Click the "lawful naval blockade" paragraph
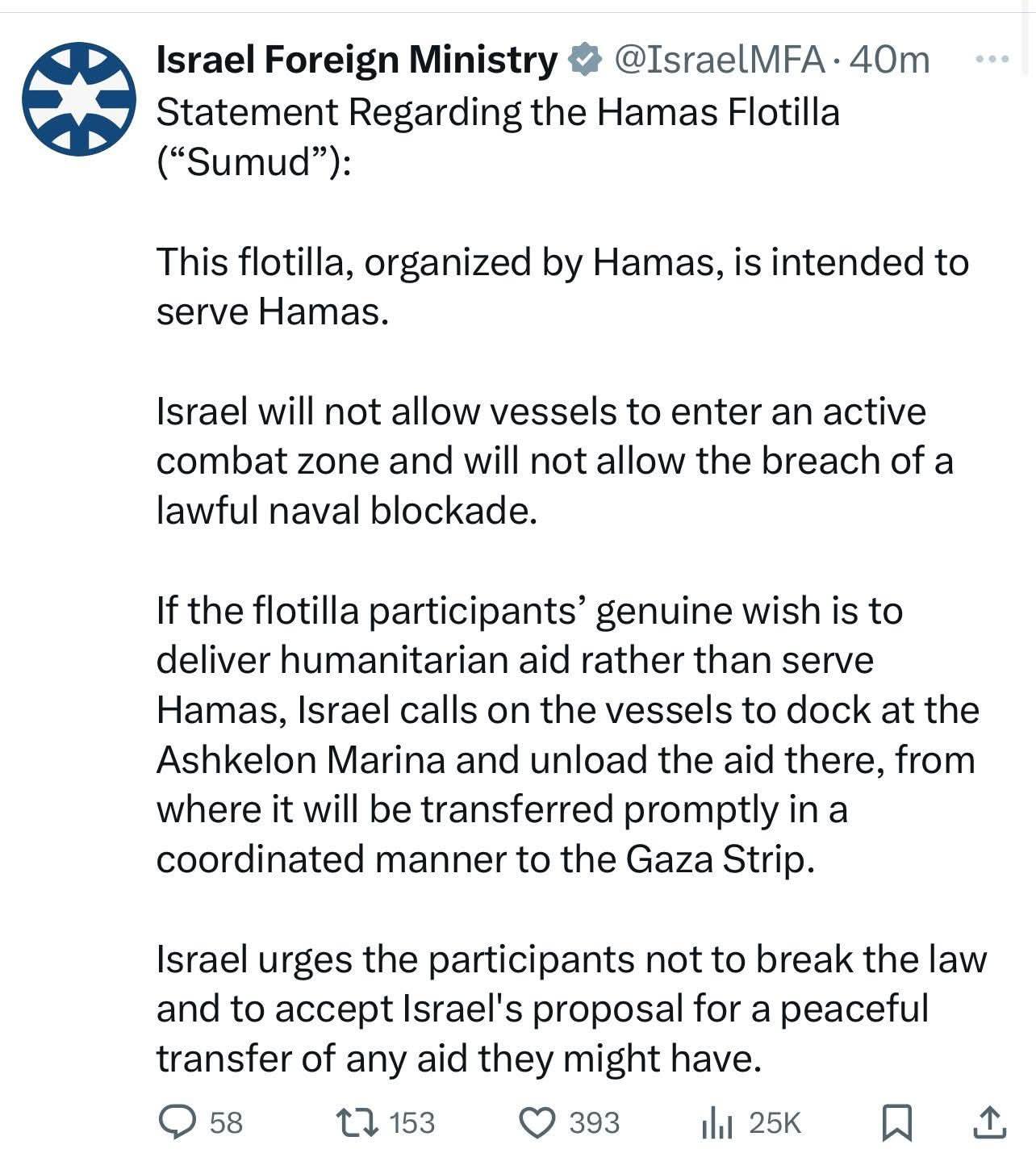The width and height of the screenshot is (1036, 1170). click(x=554, y=461)
